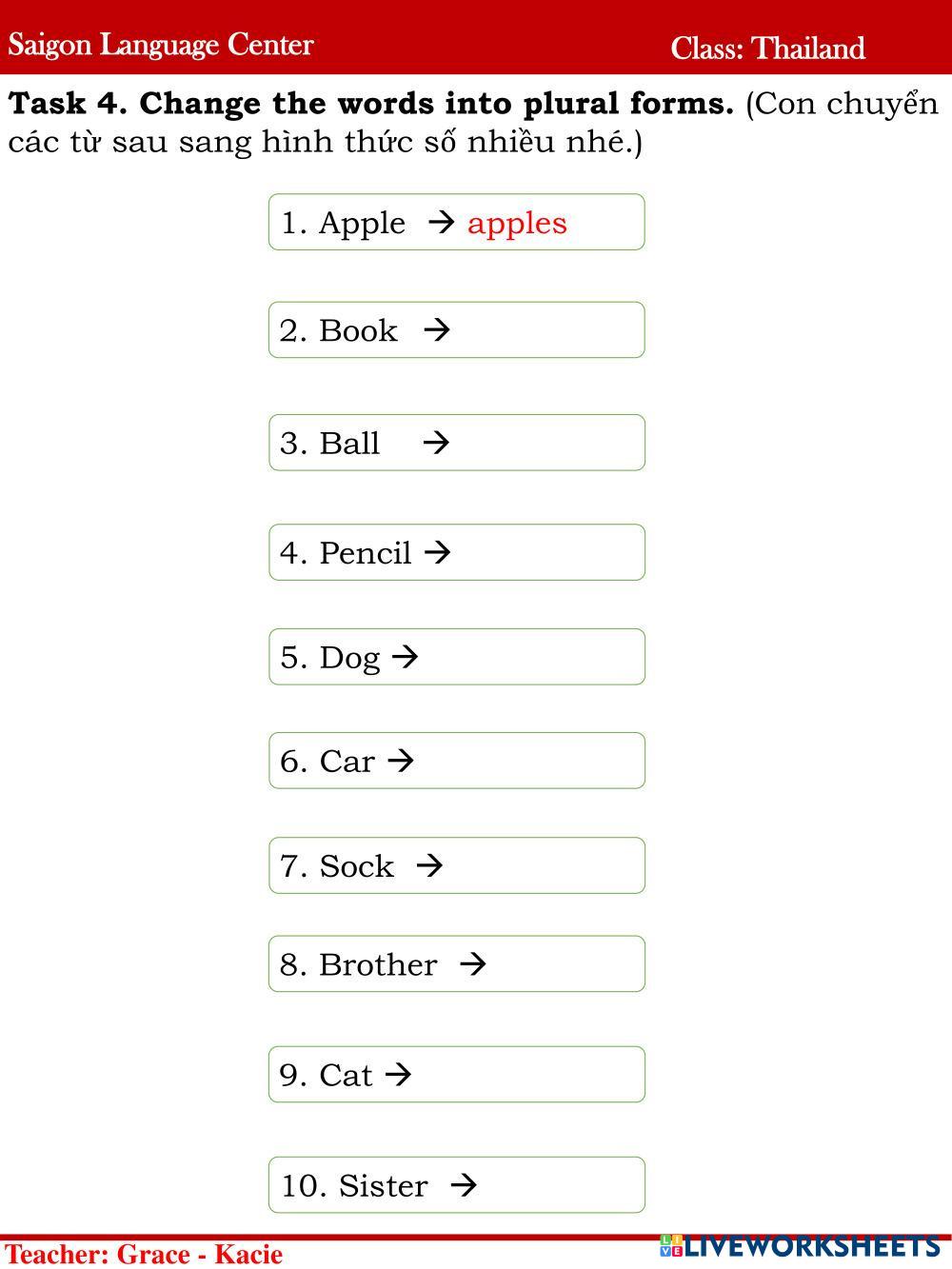Click the Liveworksheets logo
The height and width of the screenshot is (1269, 952).
(801, 1246)
